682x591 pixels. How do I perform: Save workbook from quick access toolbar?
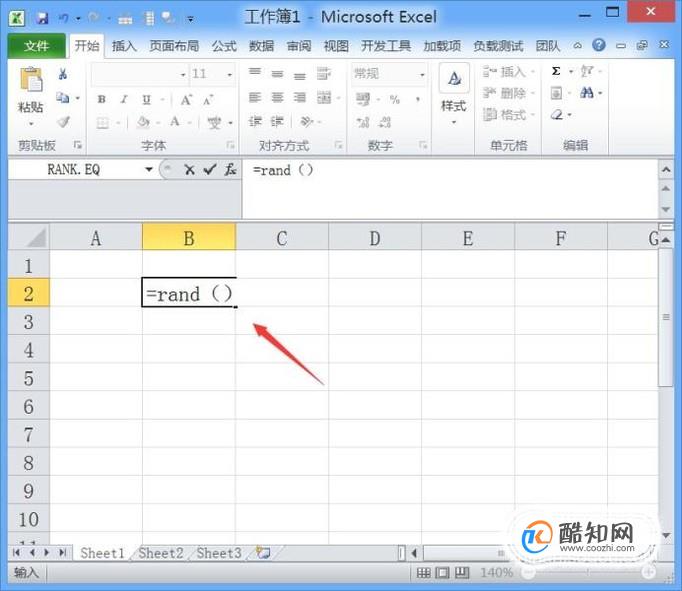pos(42,18)
